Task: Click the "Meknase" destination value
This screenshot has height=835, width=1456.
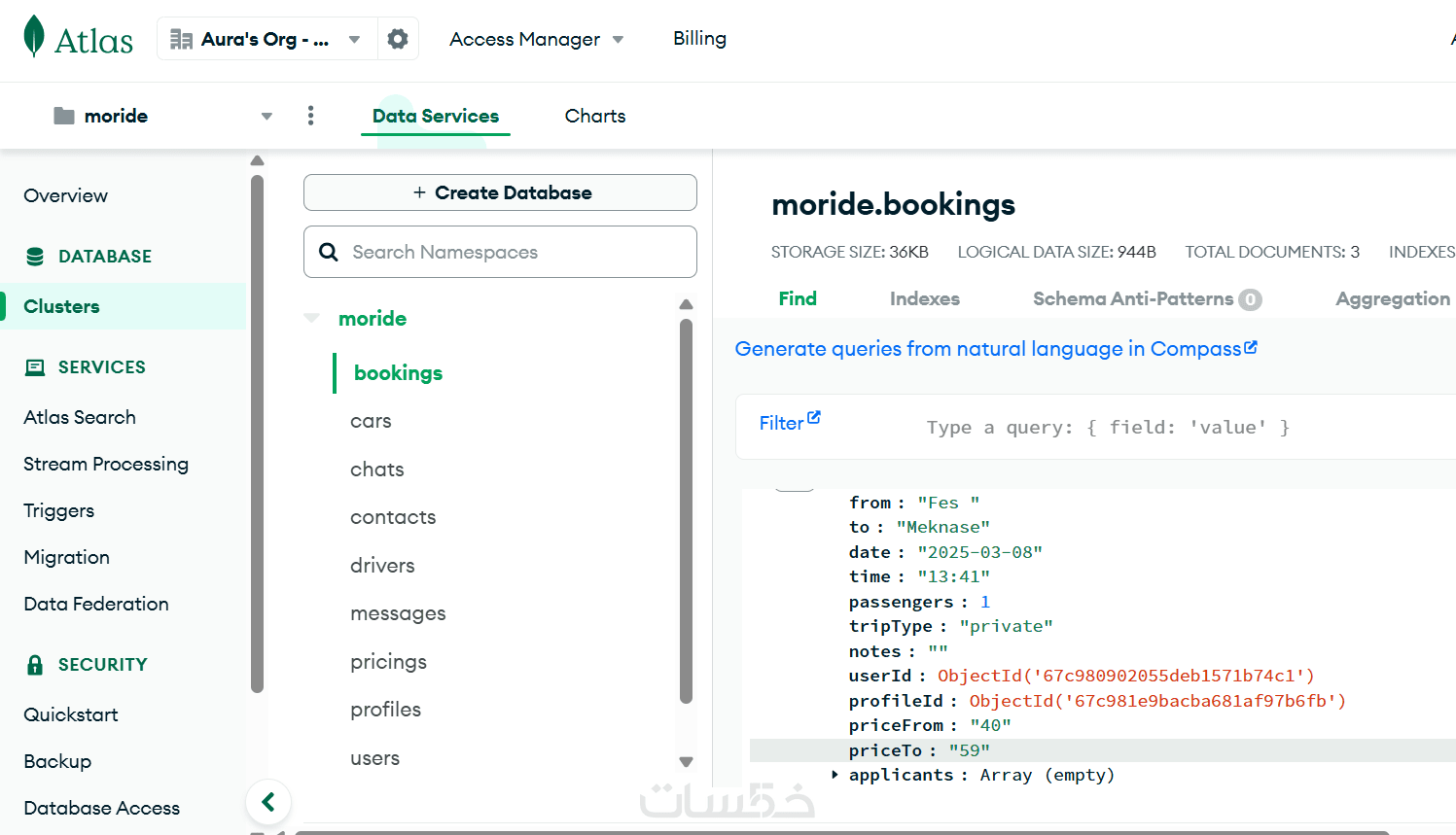Action: click(943, 527)
